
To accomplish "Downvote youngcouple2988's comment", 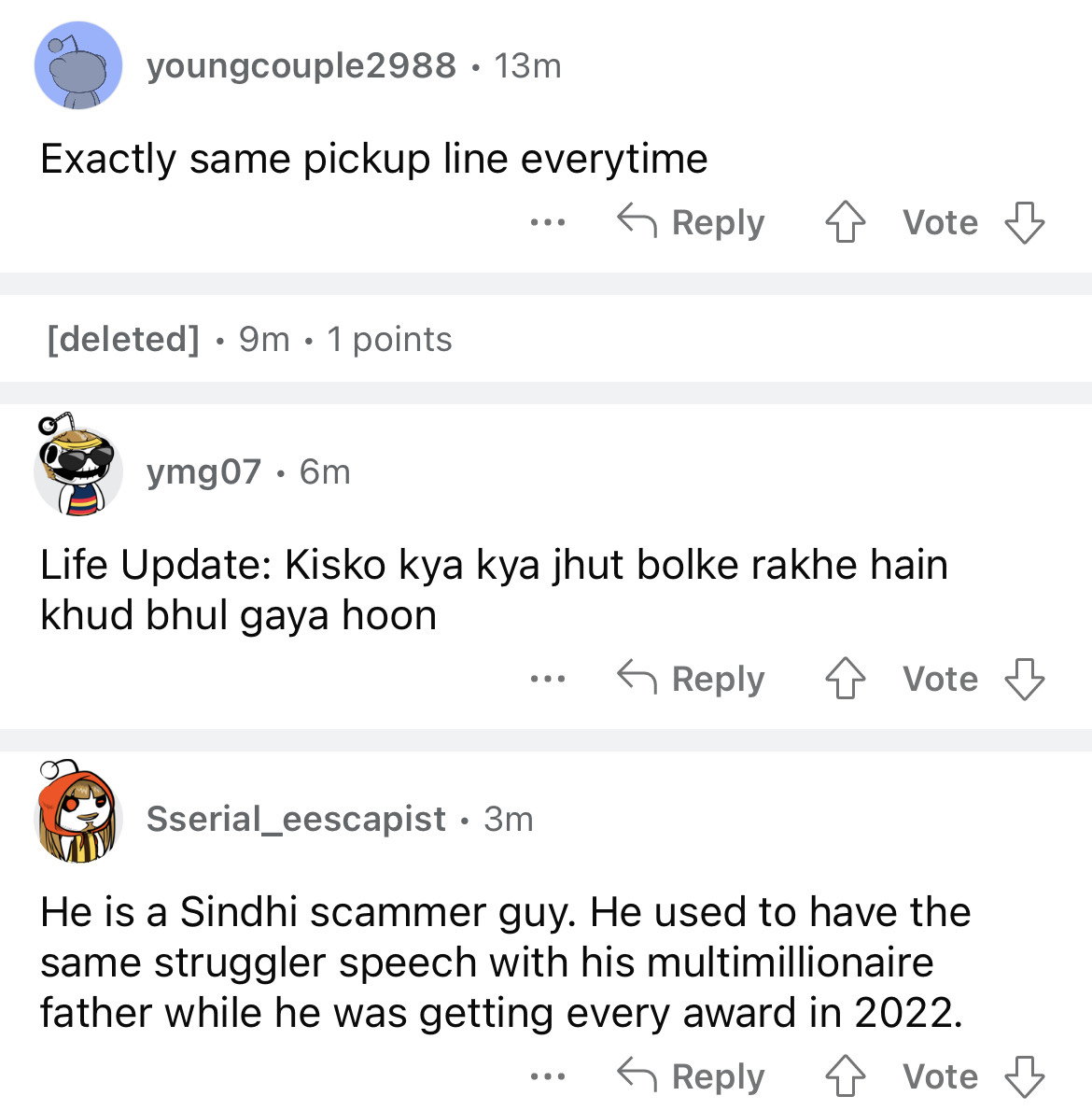I will pyautogui.click(x=1024, y=223).
